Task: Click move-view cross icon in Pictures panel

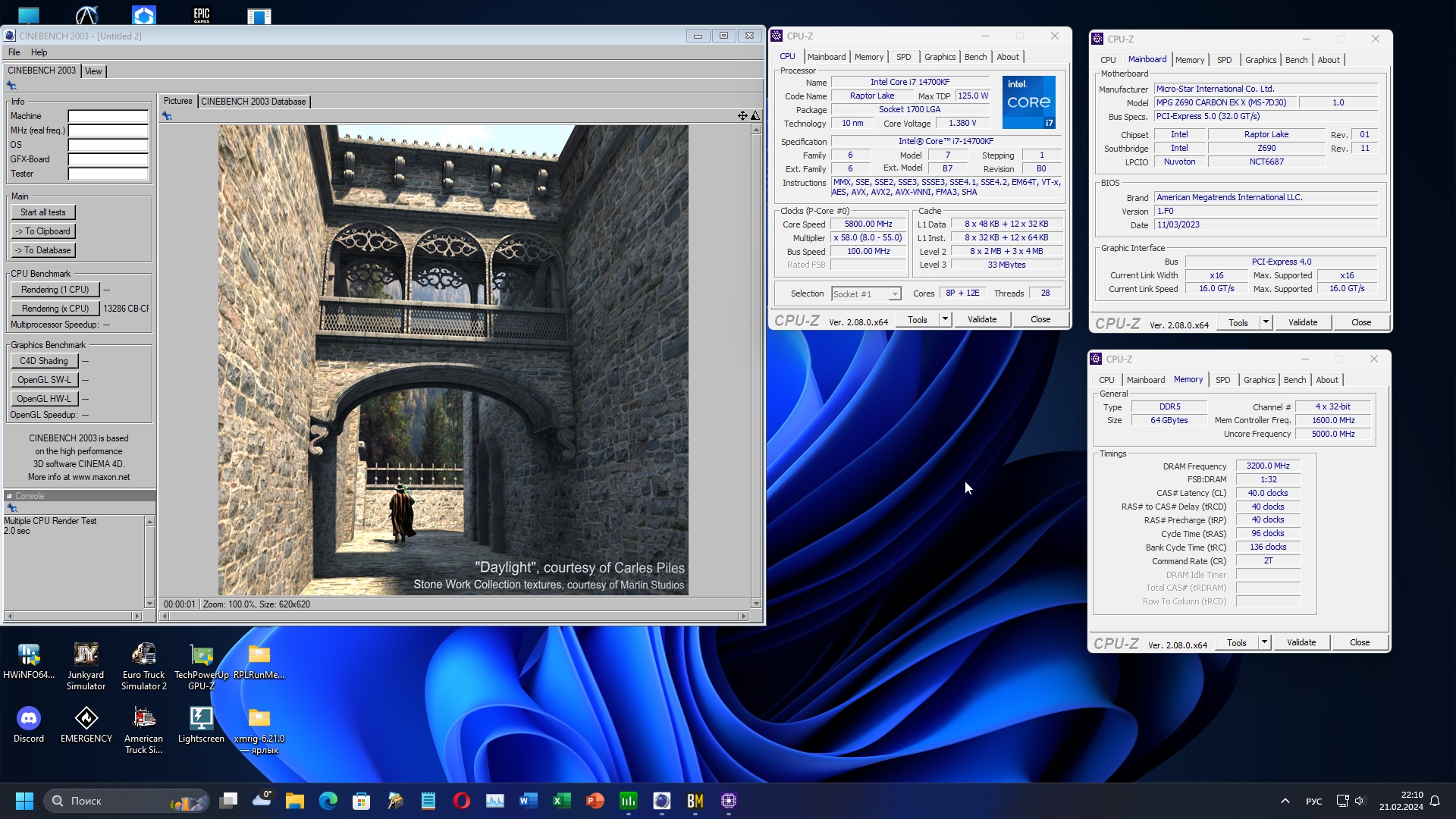Action: click(742, 115)
